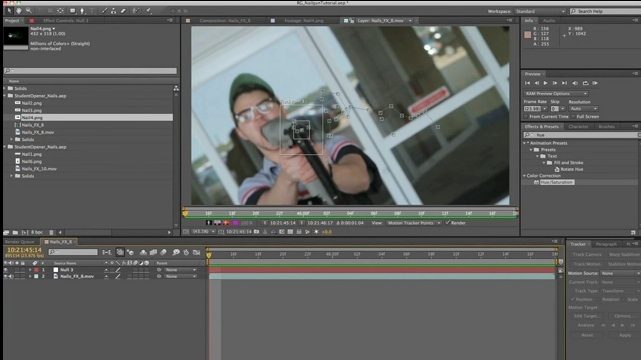Screen dimensions: 641x360
Task: Select Nails_FX_10.mov in Project panel
Action: click(x=39, y=169)
